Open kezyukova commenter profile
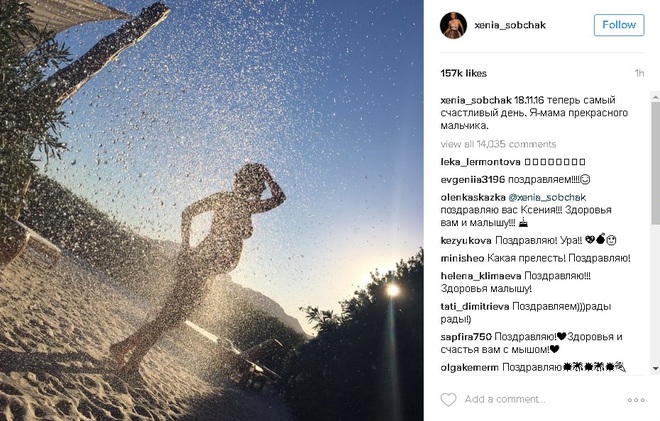 466,240
